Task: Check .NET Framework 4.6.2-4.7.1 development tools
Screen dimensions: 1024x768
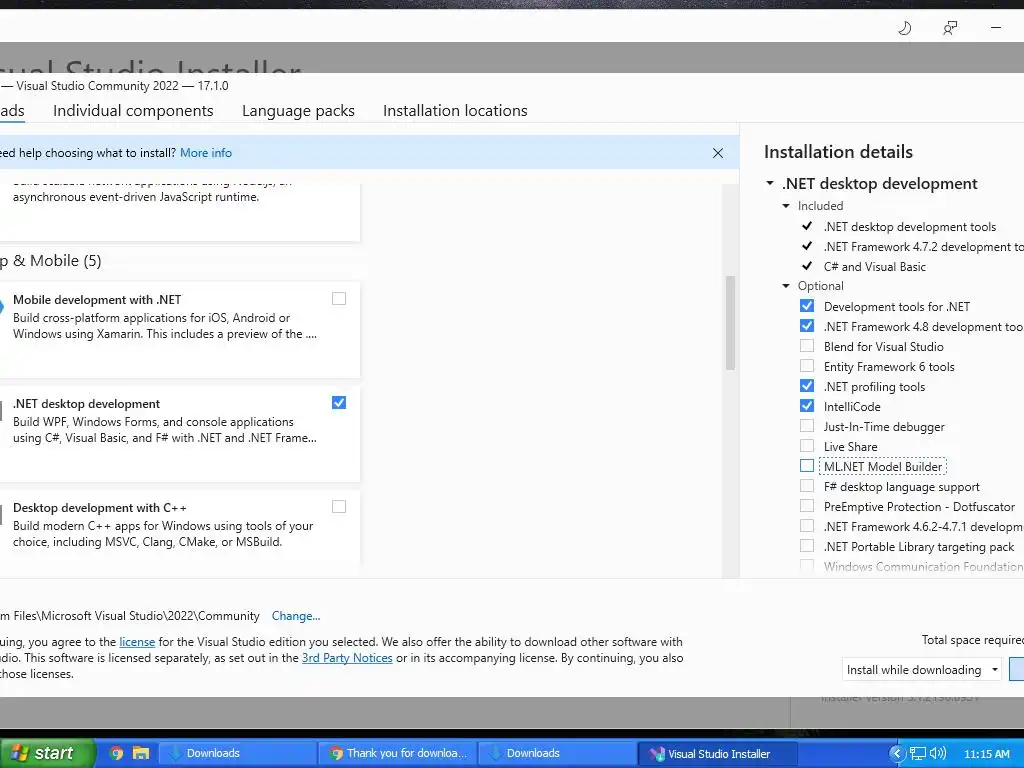Action: coord(807,526)
